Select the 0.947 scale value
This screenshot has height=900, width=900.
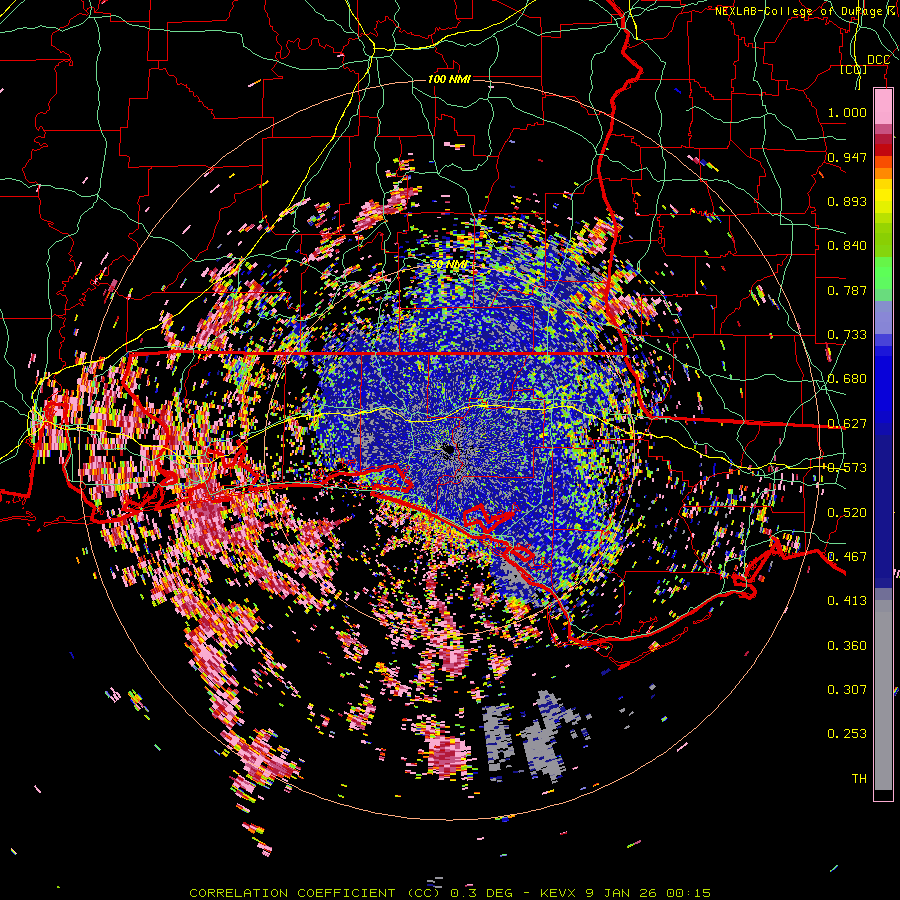pos(847,157)
